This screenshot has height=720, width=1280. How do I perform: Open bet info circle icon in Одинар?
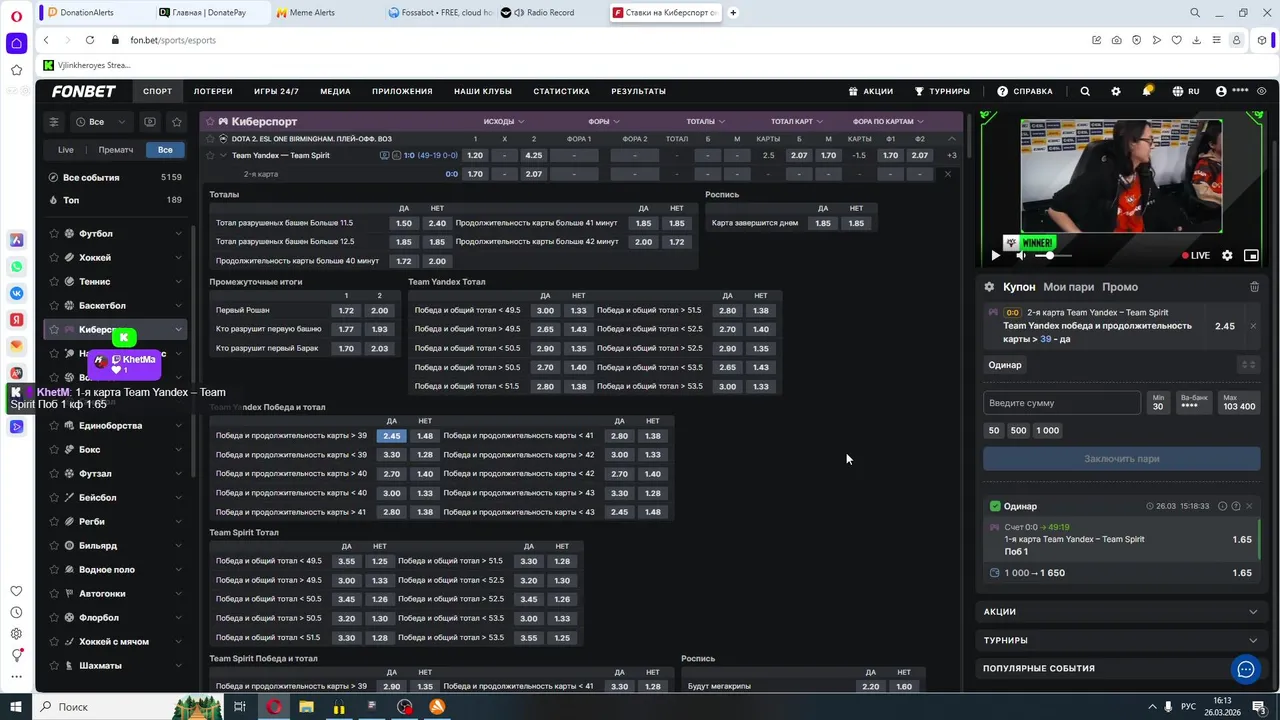1222,506
